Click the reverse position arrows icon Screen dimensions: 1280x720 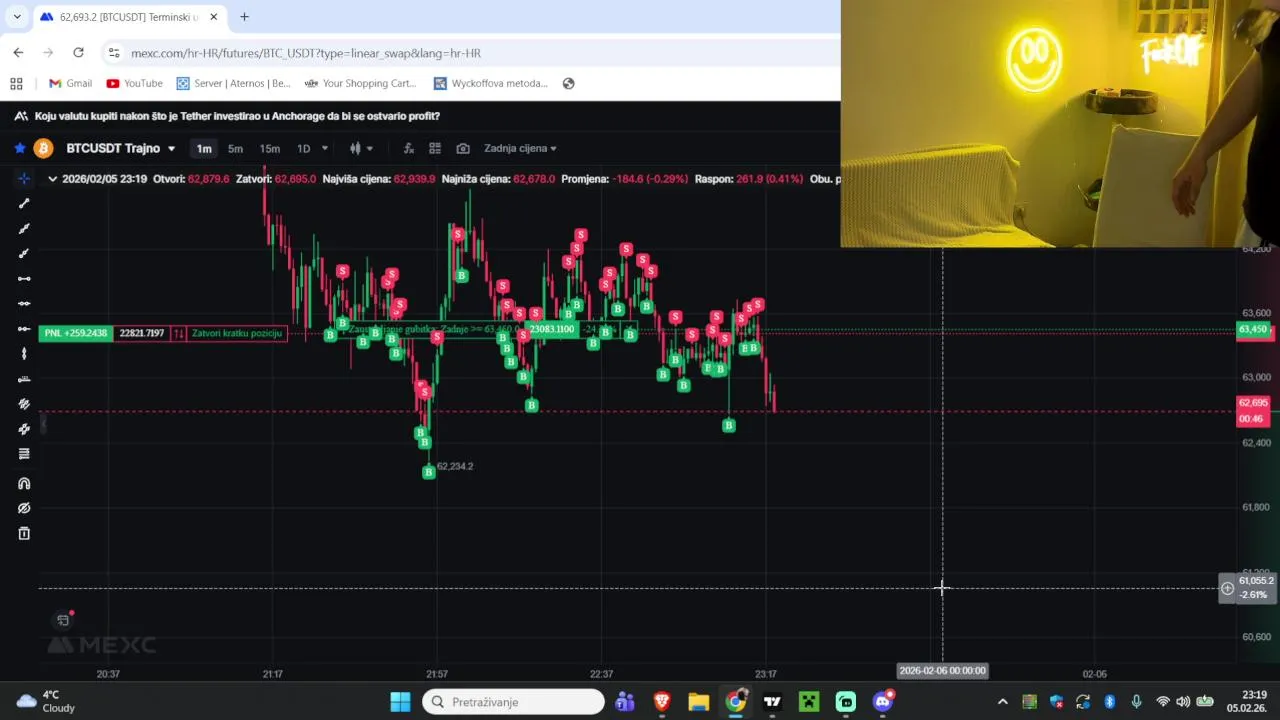[178, 333]
